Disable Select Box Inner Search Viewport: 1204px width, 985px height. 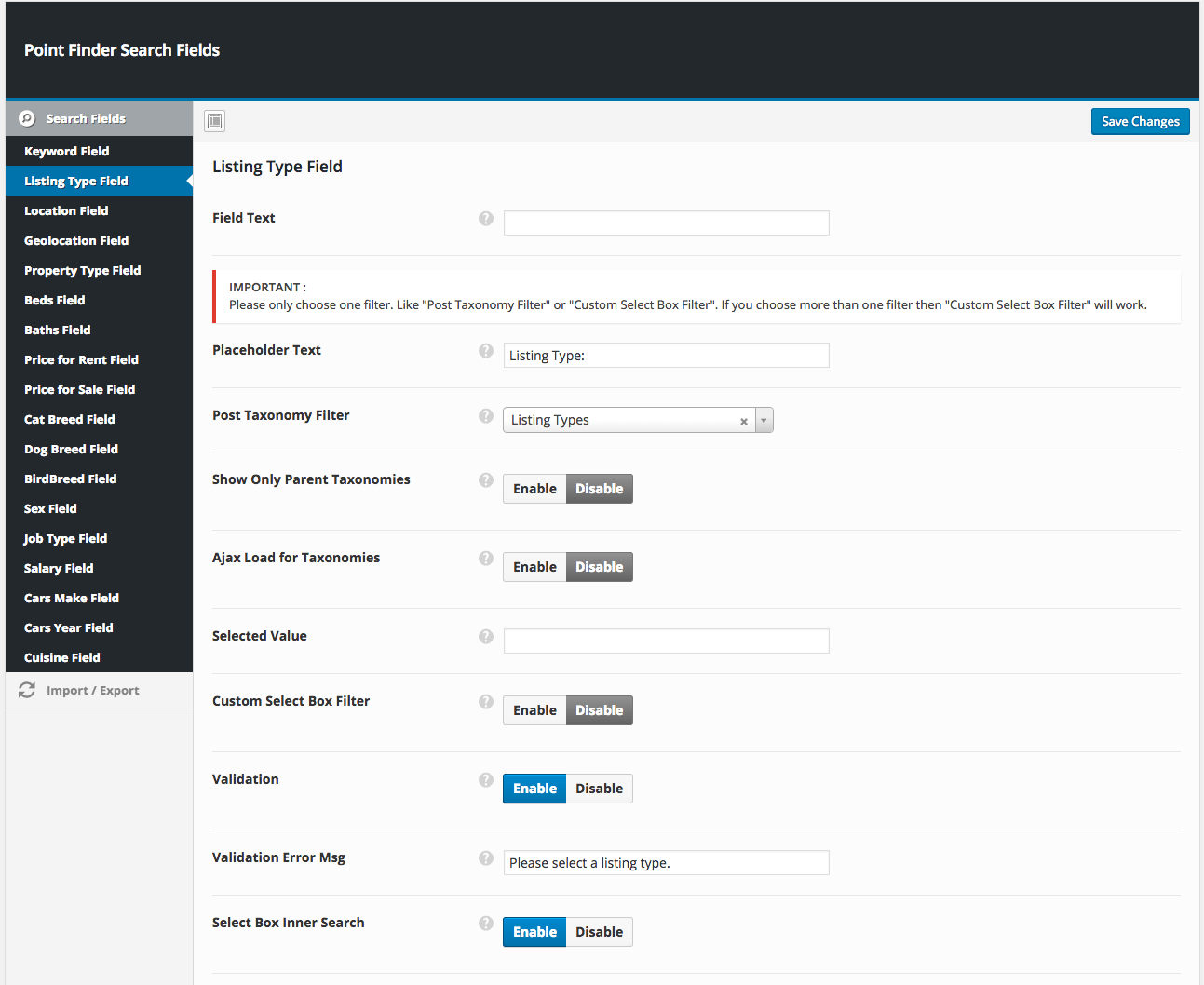pyautogui.click(x=599, y=932)
